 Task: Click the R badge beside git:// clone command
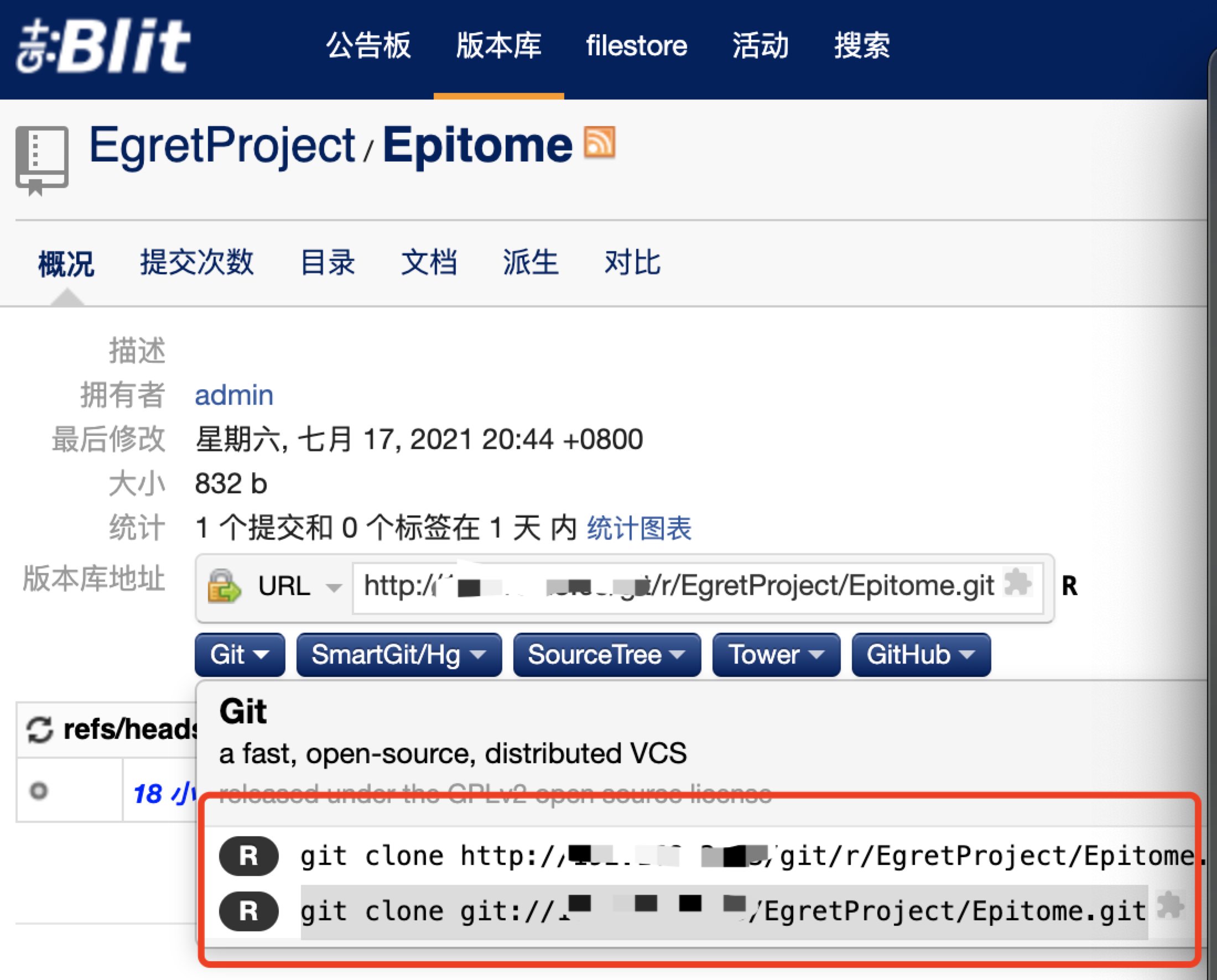[248, 911]
